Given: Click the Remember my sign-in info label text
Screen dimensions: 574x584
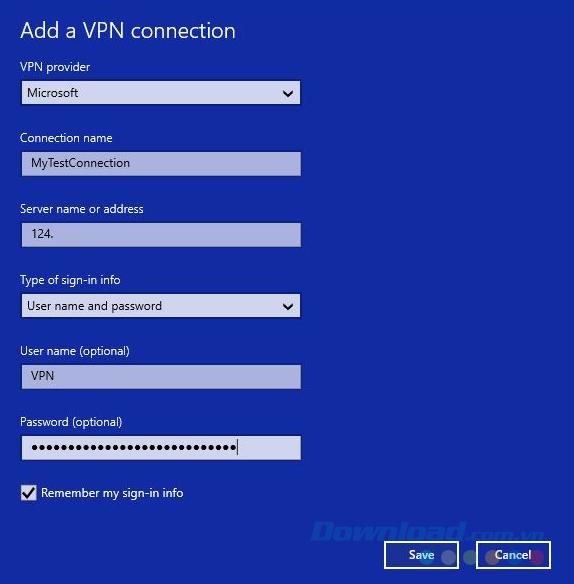Looking at the screenshot, I should [112, 493].
